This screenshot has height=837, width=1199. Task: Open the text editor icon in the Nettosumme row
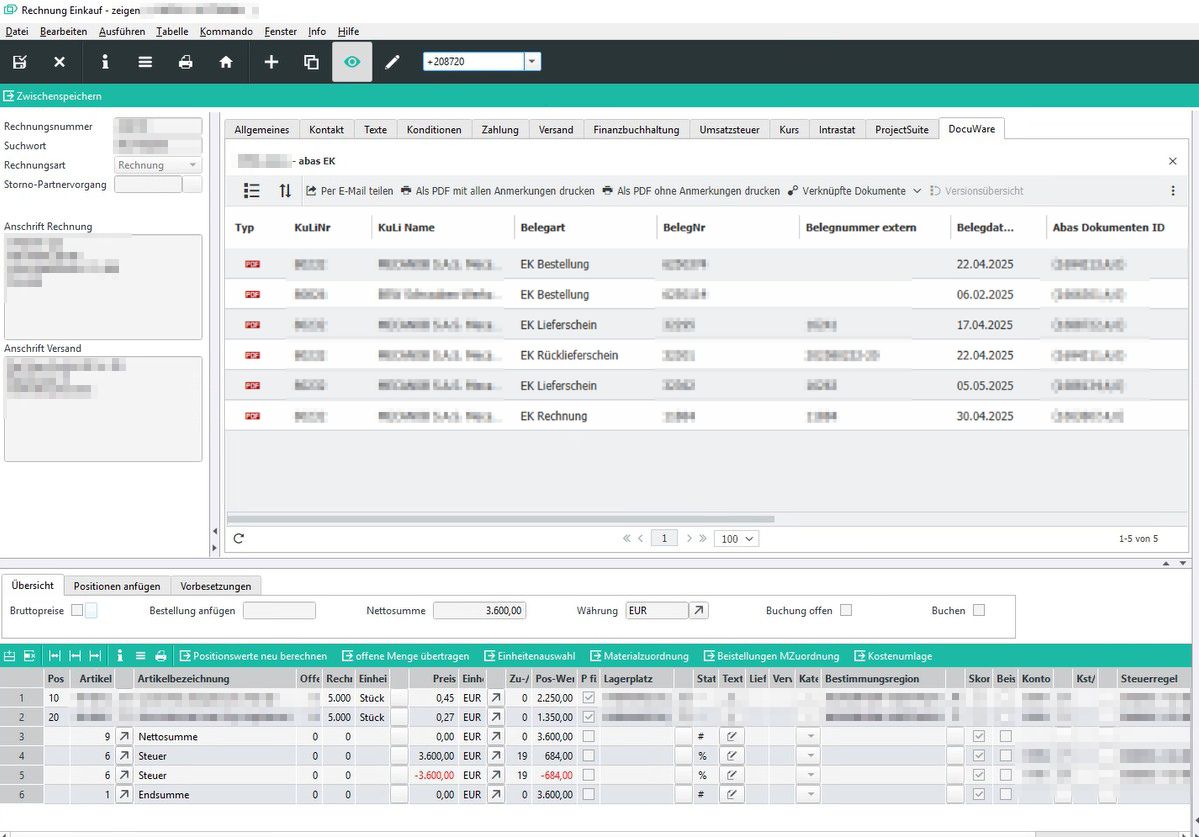point(732,736)
